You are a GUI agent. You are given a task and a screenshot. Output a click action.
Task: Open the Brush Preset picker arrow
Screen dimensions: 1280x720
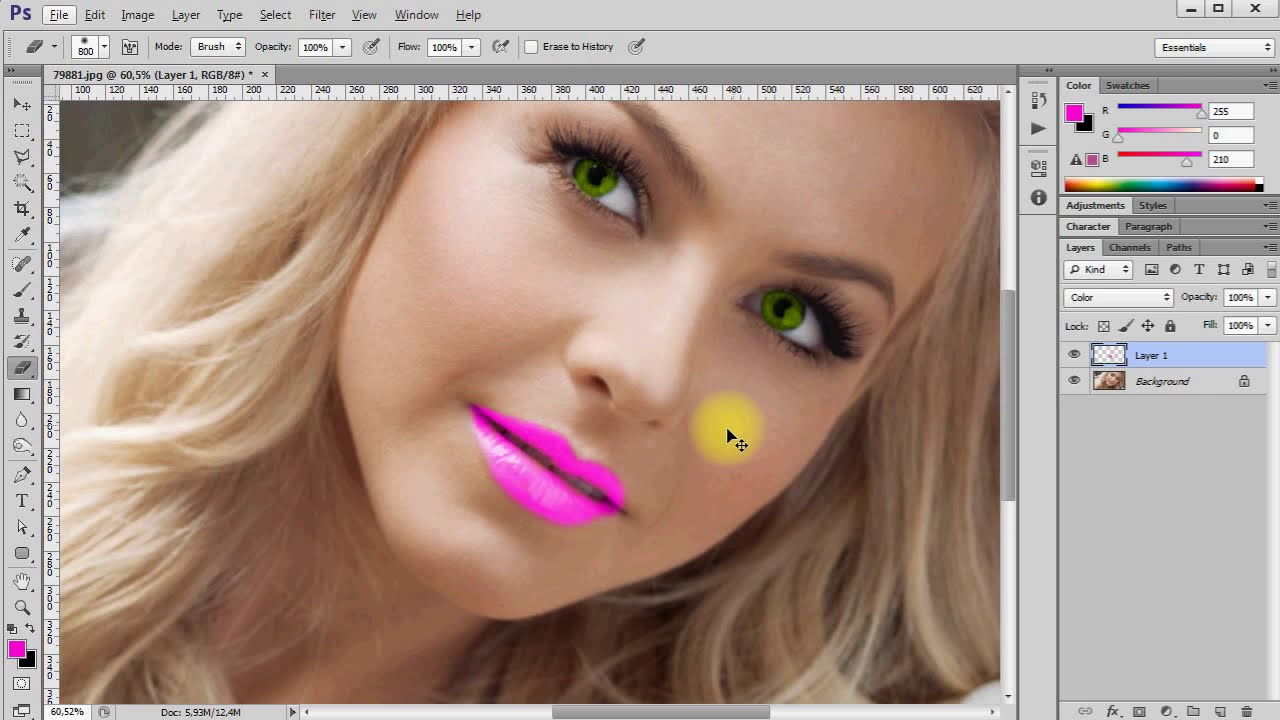click(x=103, y=47)
